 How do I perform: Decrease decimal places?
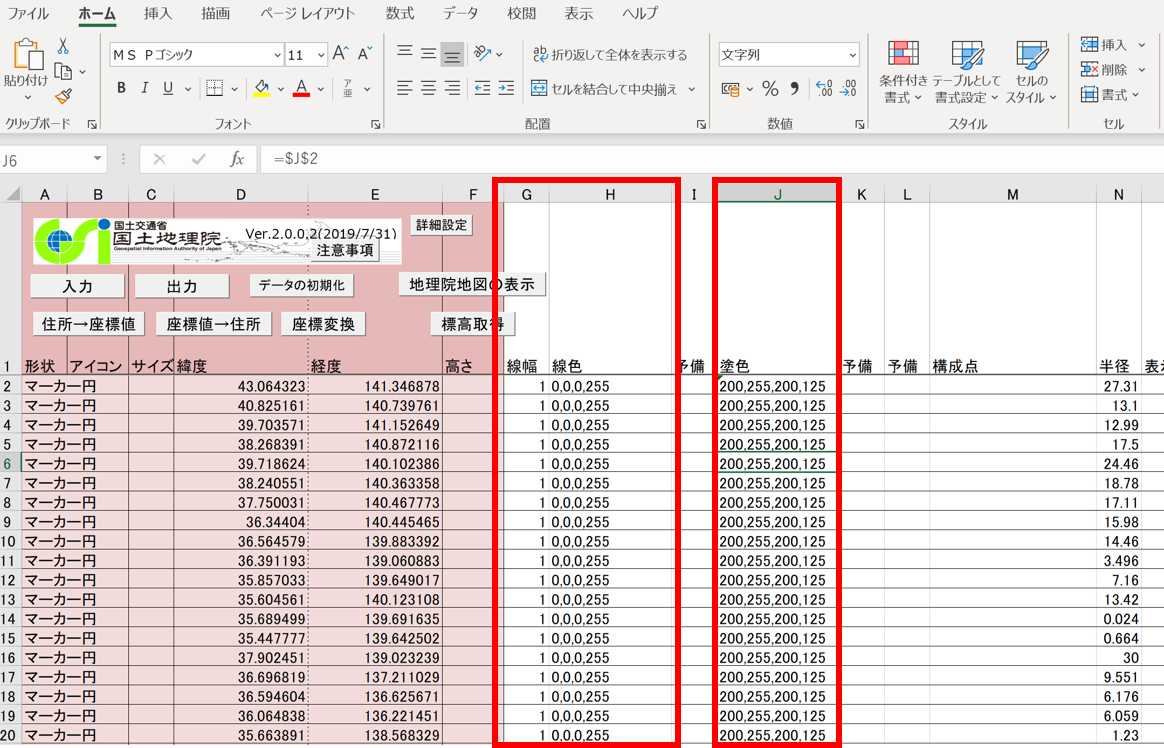pyautogui.click(x=849, y=89)
